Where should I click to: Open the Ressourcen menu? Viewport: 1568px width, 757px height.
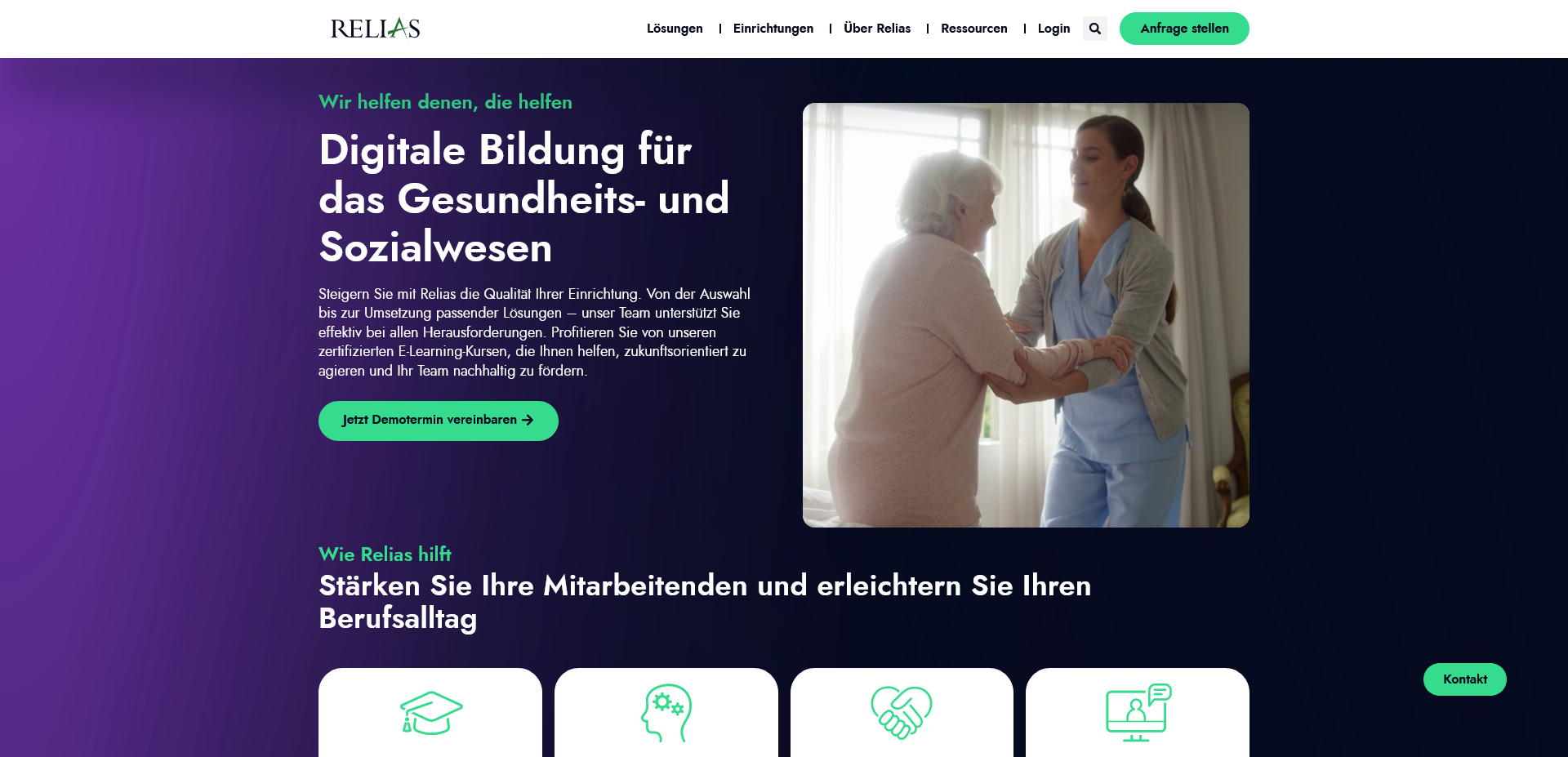click(x=974, y=29)
